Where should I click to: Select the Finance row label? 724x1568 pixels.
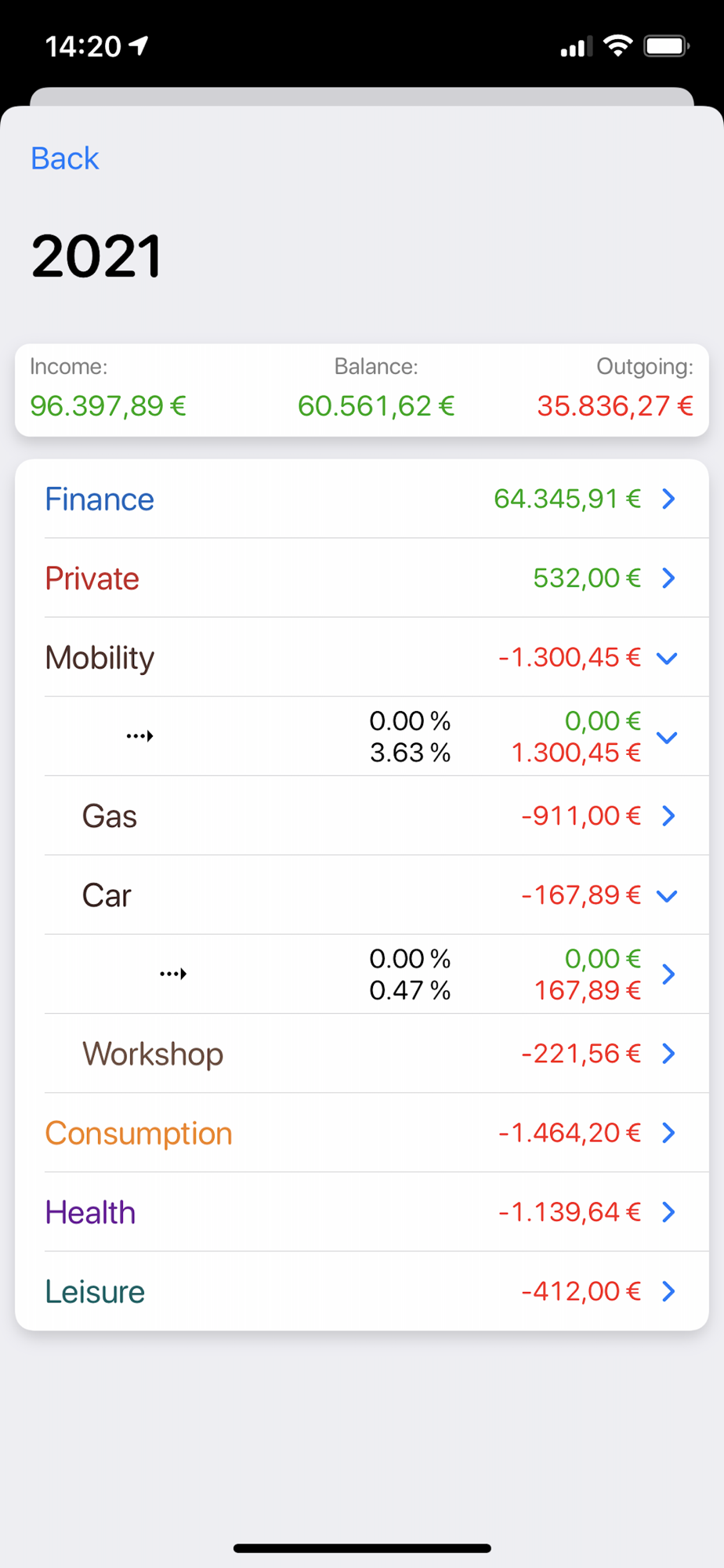click(100, 499)
